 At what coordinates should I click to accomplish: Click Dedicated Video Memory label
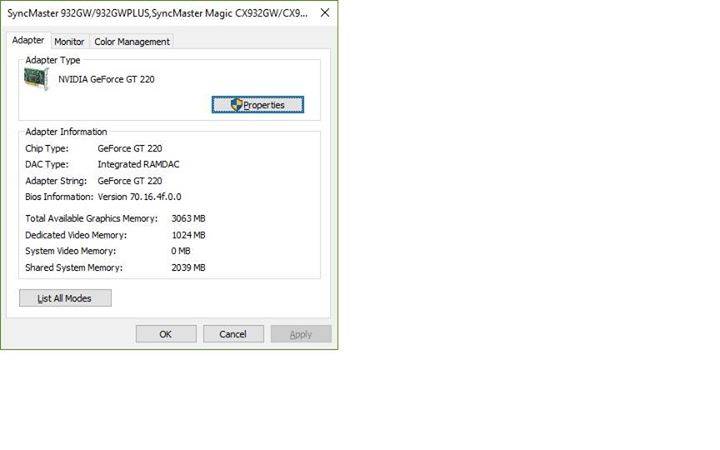tap(76, 235)
